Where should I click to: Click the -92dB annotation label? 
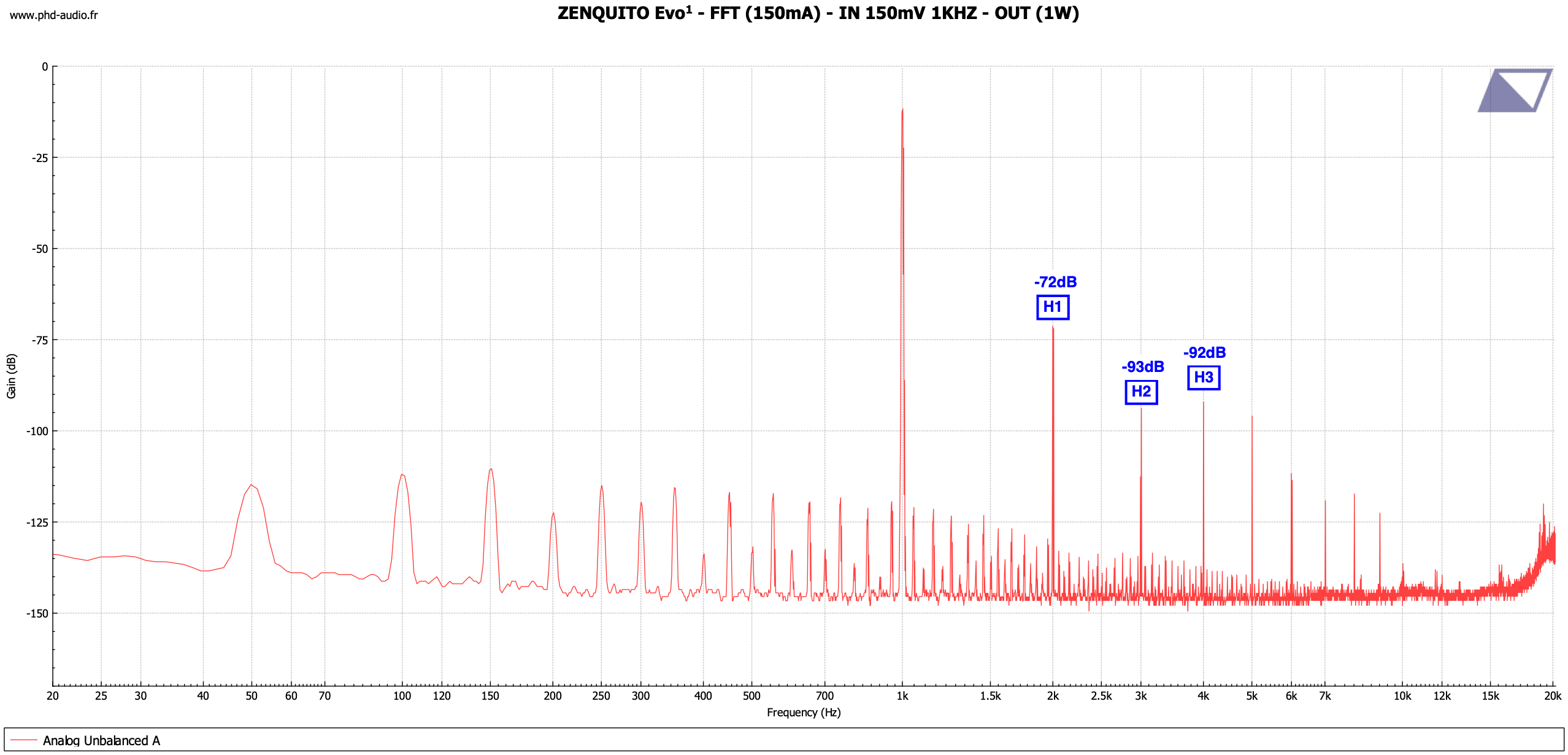(x=1204, y=353)
